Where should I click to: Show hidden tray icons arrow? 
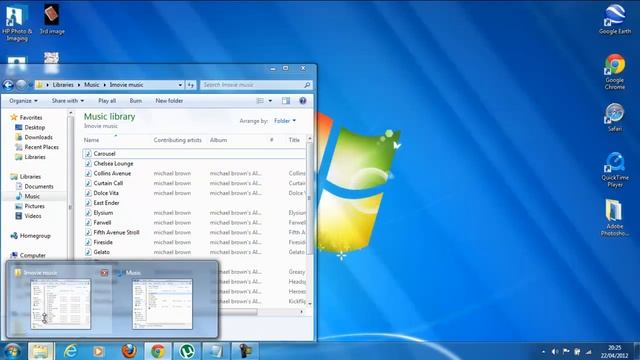coord(543,351)
